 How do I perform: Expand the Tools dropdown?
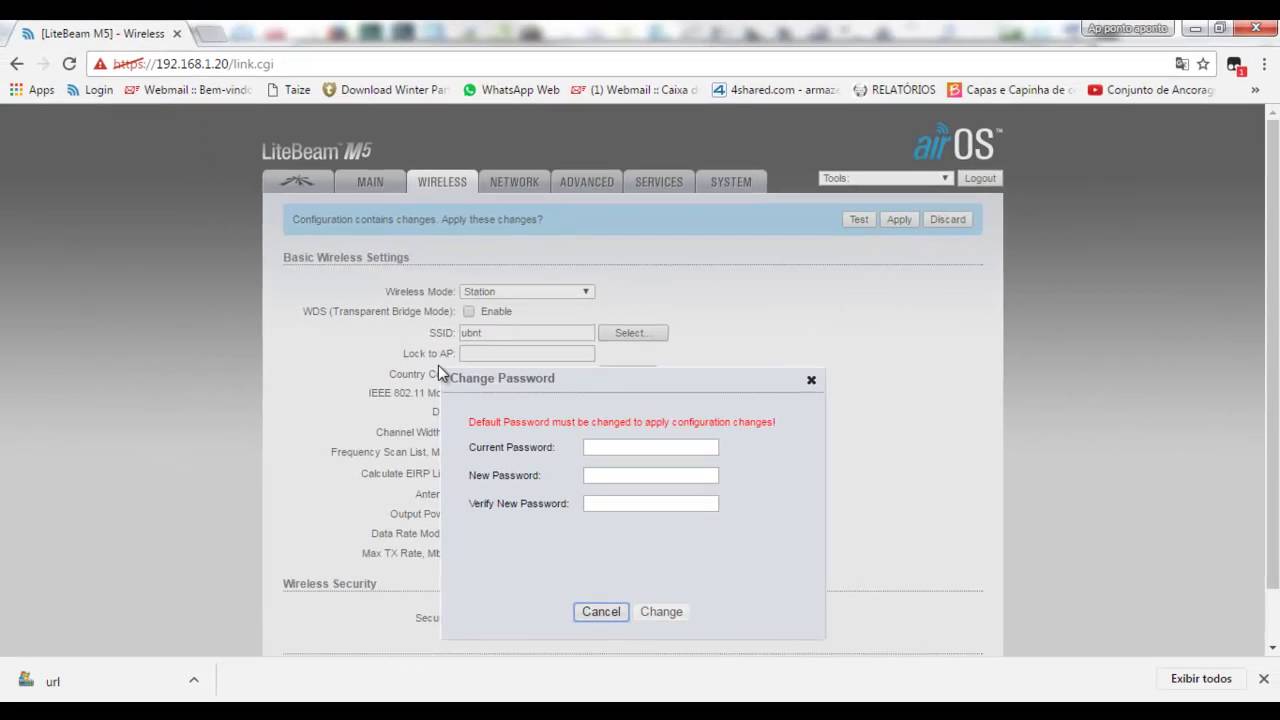point(885,178)
